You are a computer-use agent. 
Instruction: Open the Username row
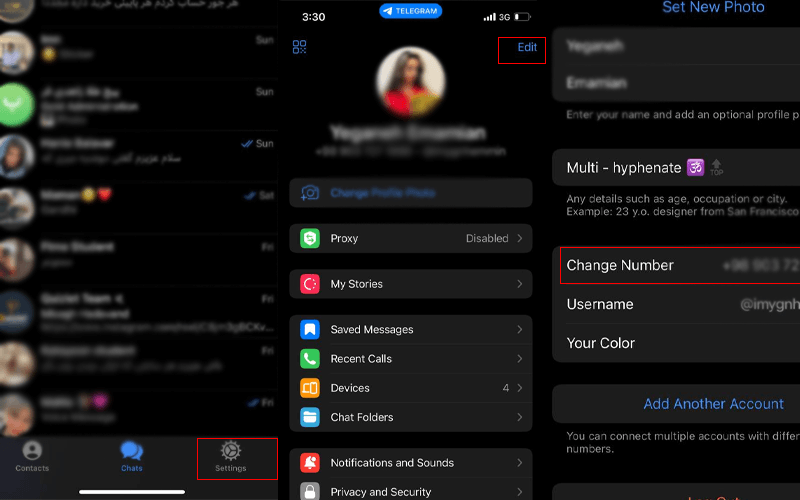pos(676,304)
